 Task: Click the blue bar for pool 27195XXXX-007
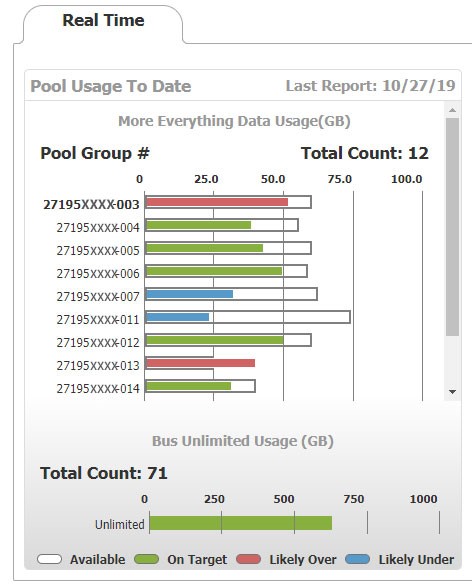[x=189, y=294]
